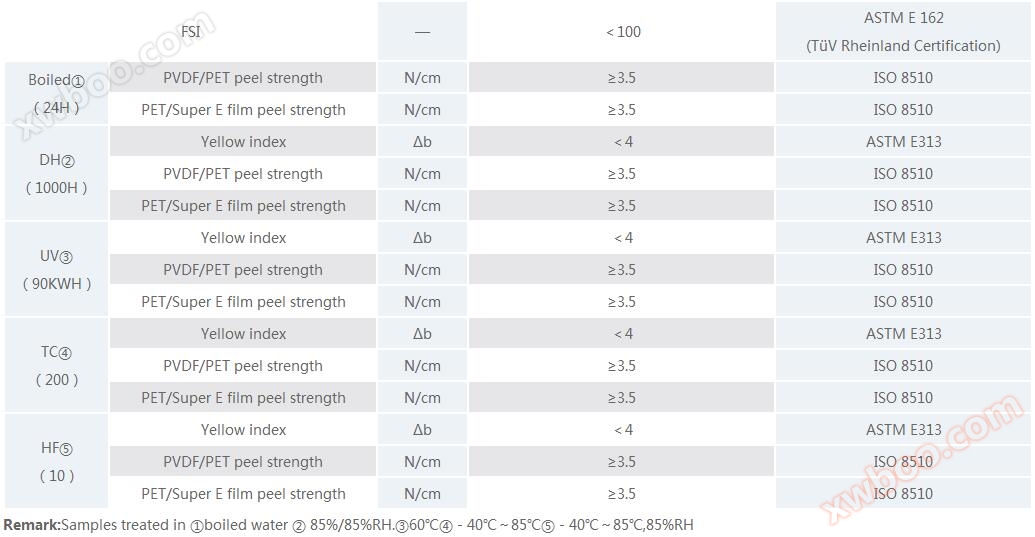This screenshot has width=1035, height=537.
Task: Select the "< 100" FSI value cell
Action: [622, 31]
